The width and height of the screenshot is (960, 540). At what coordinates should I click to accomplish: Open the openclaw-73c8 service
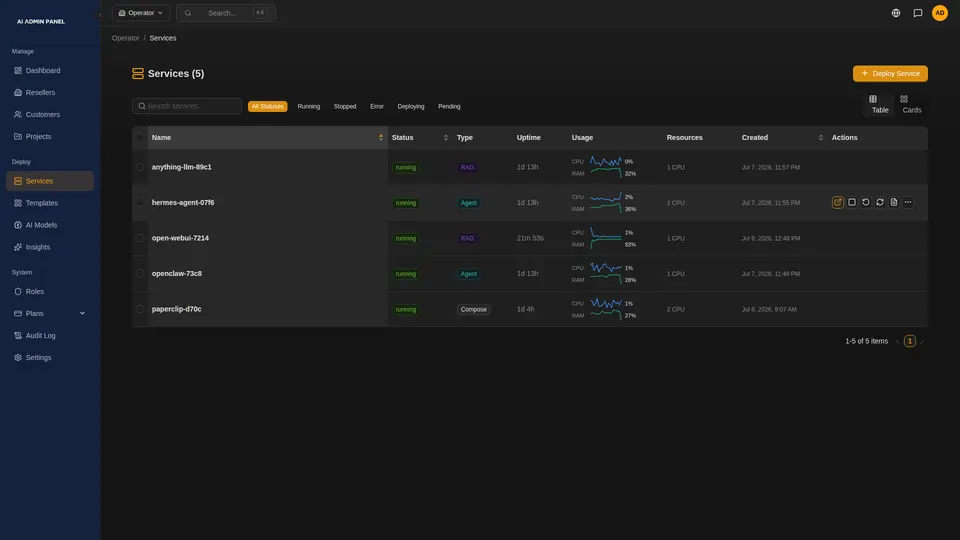point(176,274)
